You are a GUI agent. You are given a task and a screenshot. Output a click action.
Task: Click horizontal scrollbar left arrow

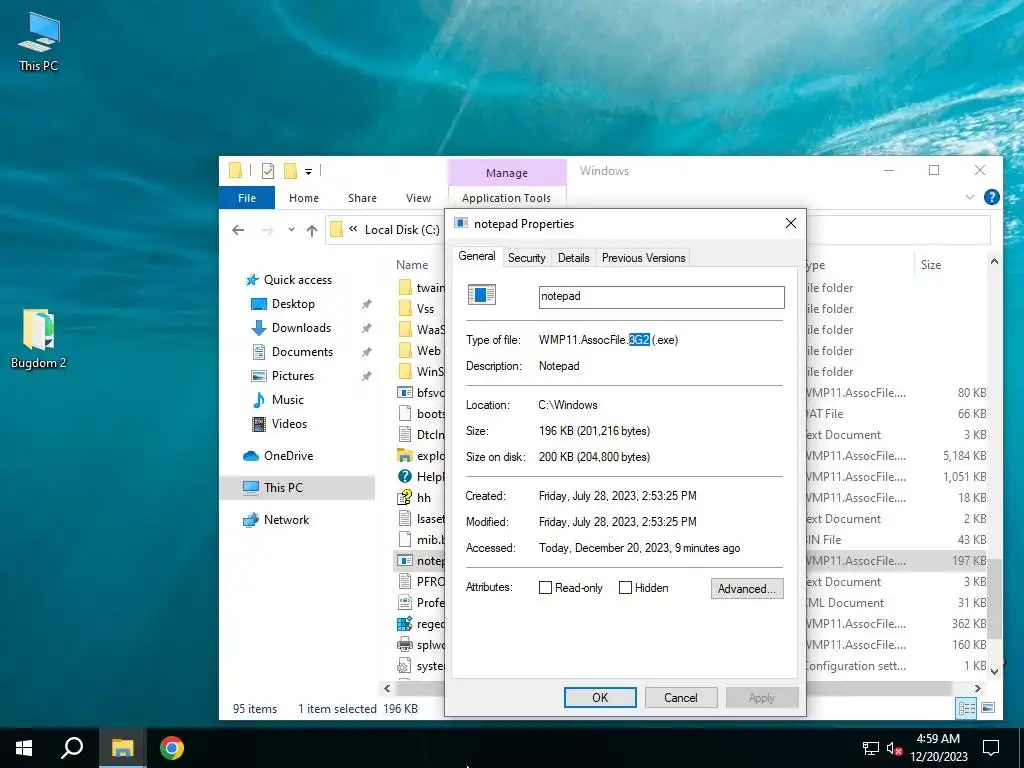[x=387, y=688]
